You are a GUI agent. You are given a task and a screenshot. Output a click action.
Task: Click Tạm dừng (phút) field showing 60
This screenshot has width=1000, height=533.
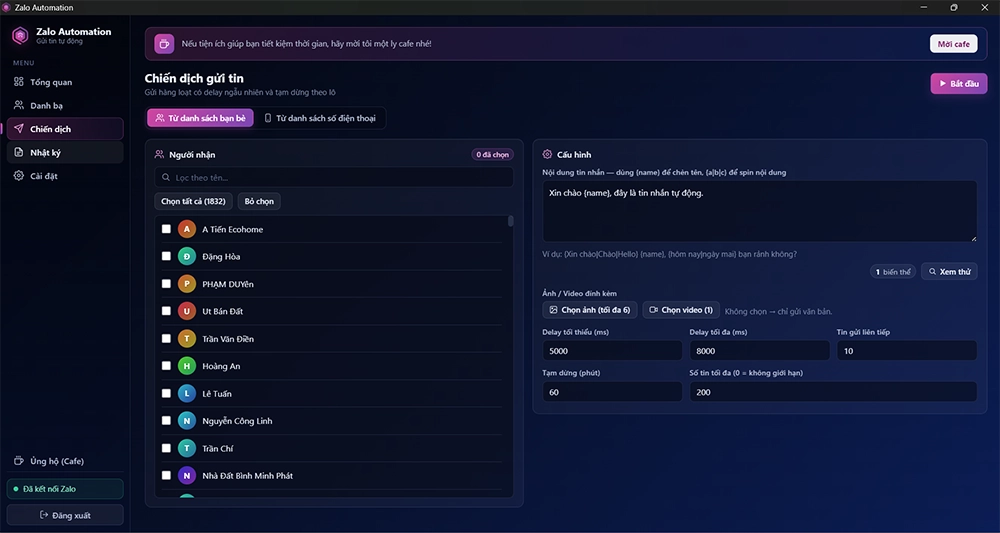(612, 392)
